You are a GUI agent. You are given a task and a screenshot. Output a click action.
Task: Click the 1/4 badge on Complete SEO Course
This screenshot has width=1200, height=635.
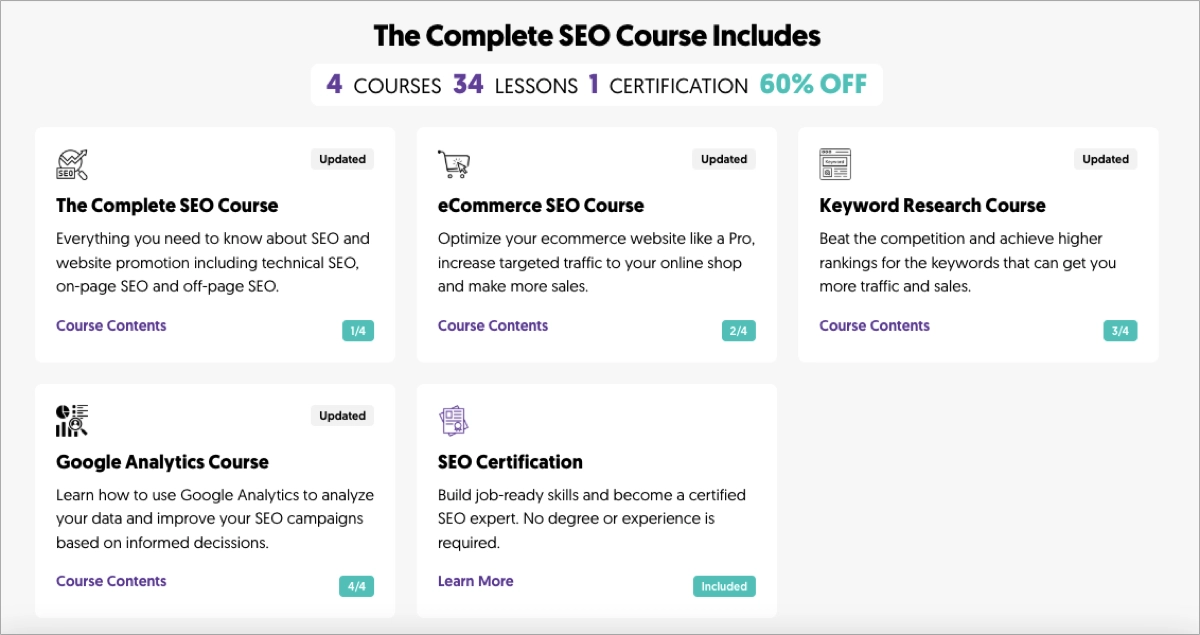point(358,330)
